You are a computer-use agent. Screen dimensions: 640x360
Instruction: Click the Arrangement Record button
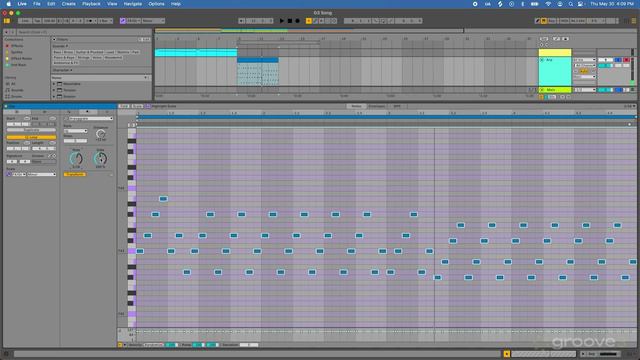(298, 21)
